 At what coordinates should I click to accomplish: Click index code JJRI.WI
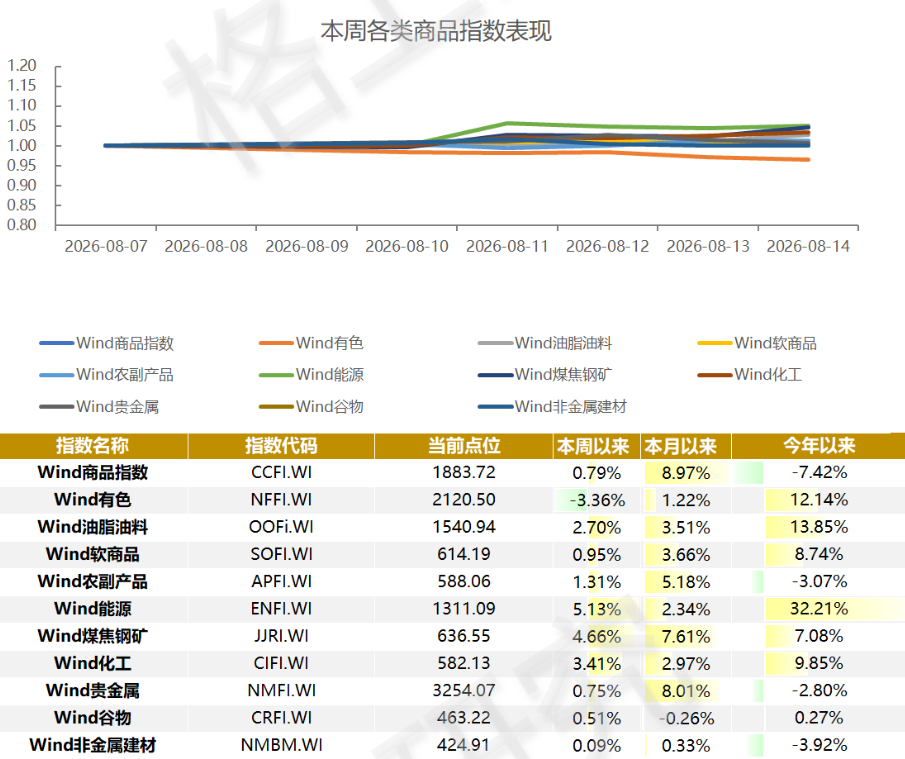(x=281, y=636)
